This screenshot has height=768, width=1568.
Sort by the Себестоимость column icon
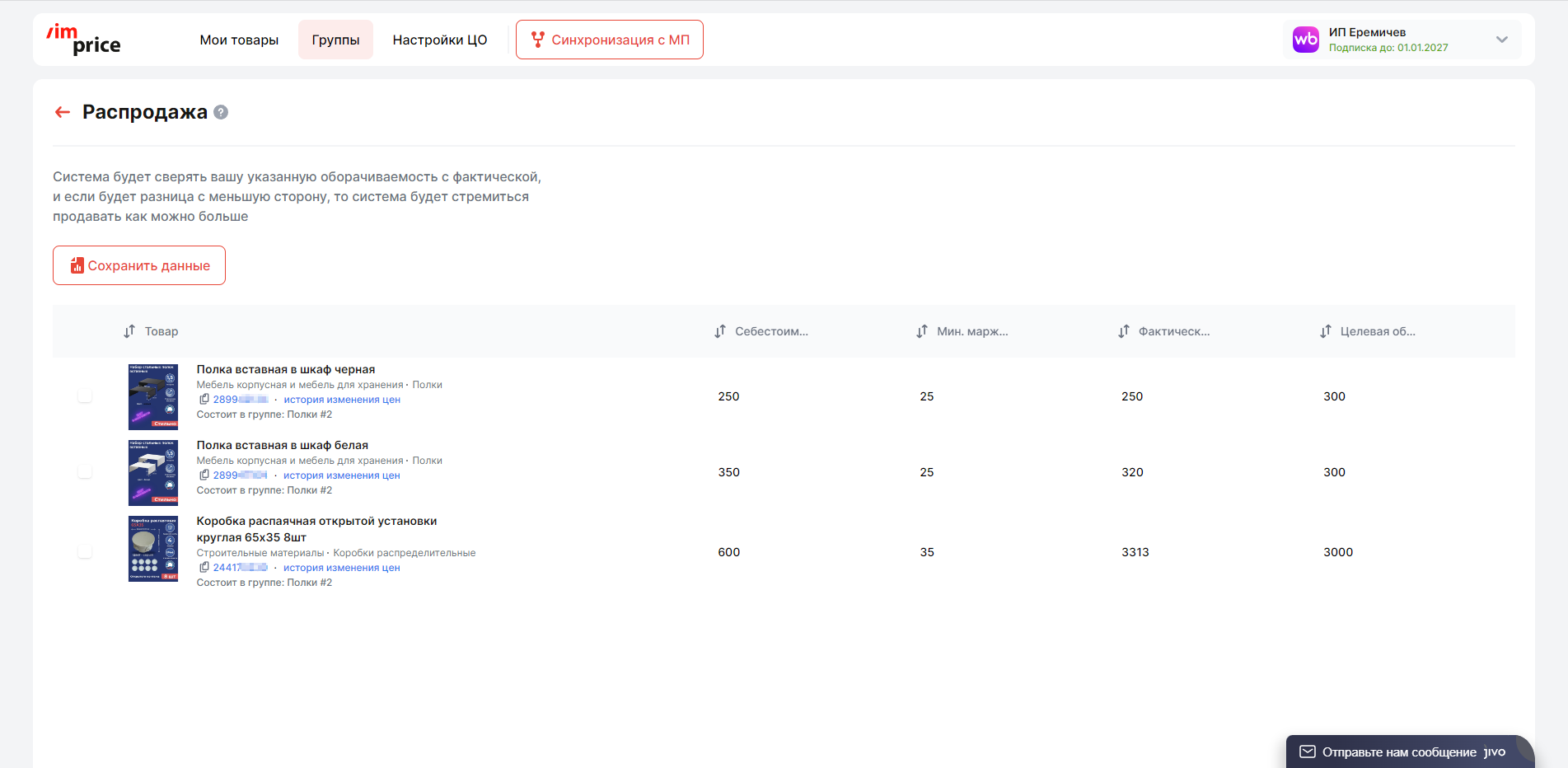point(720,331)
